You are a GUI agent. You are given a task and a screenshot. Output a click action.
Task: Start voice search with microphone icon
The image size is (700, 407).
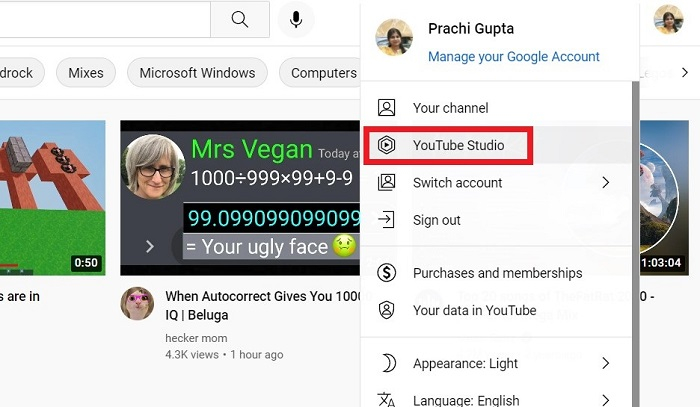coord(296,19)
